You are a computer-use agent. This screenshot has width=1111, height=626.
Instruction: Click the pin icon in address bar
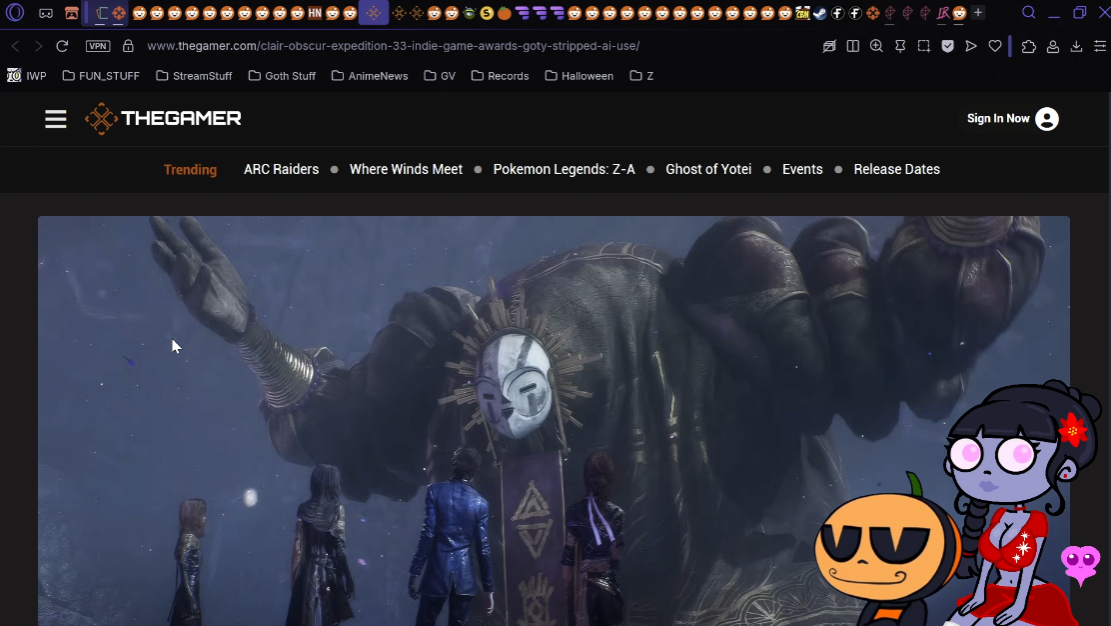900,46
